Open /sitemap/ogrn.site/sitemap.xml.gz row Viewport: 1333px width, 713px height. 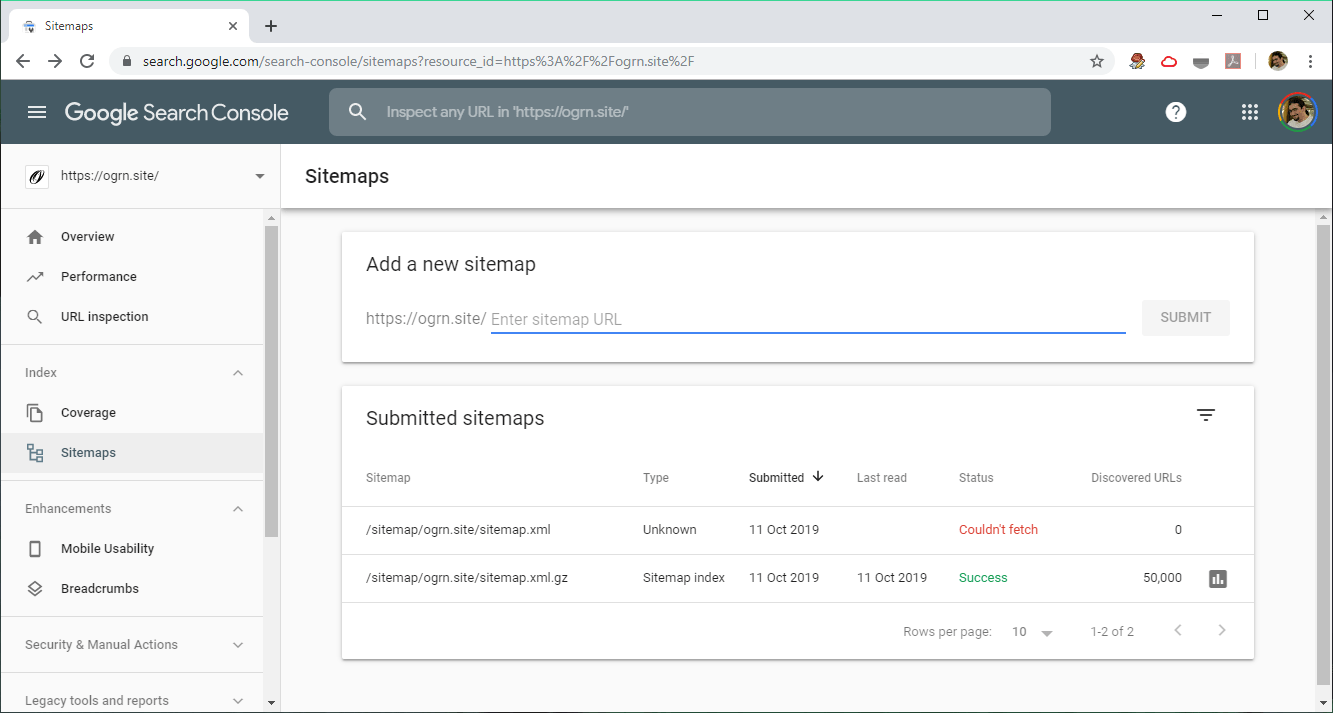click(798, 578)
